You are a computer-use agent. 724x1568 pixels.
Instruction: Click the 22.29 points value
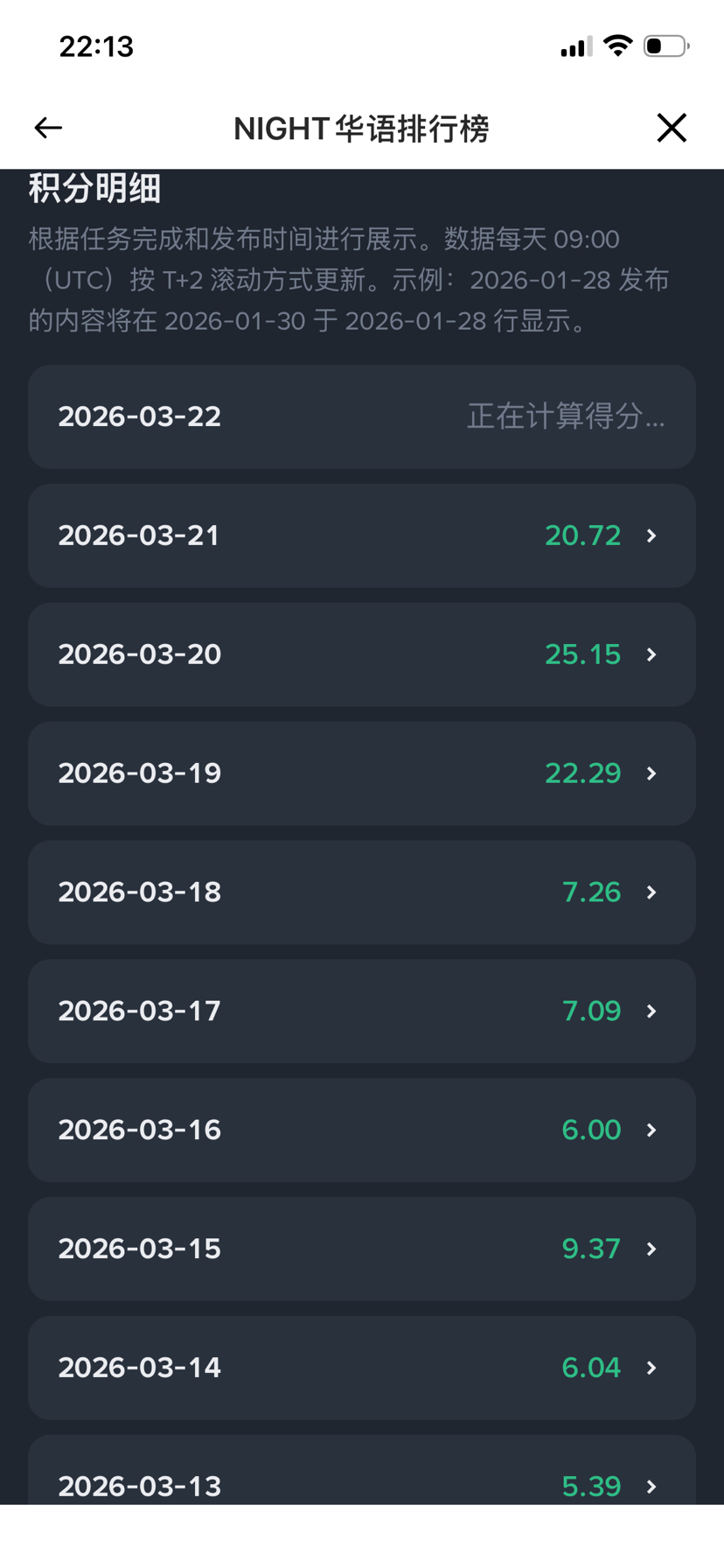pyautogui.click(x=582, y=773)
